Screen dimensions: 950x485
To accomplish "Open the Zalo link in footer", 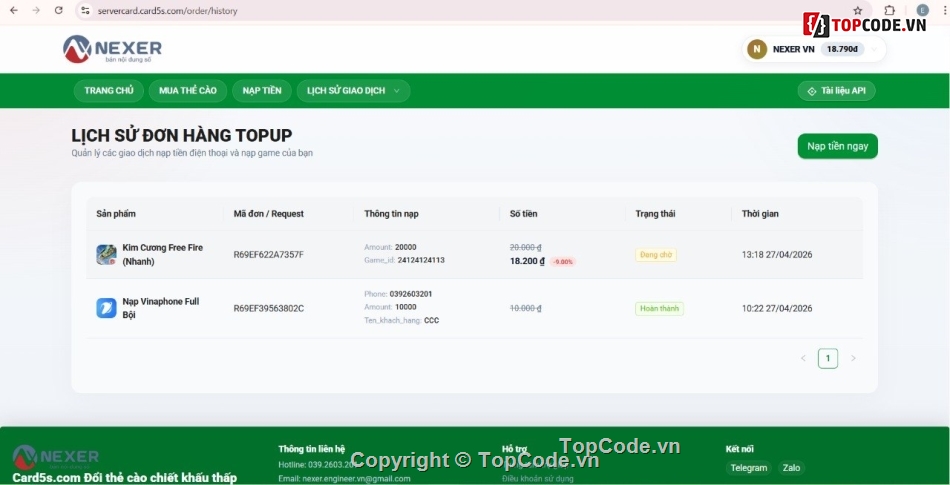I will tap(791, 468).
